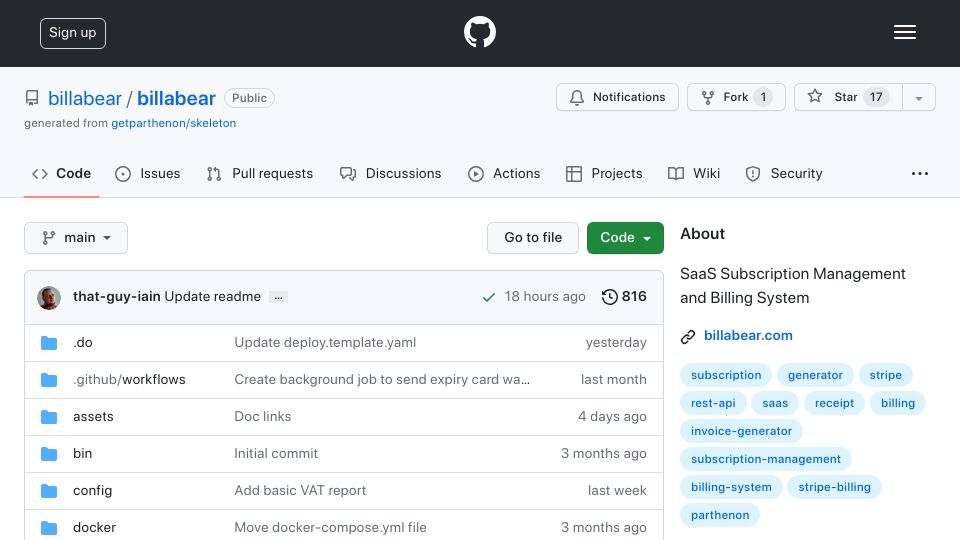The height and width of the screenshot is (540, 960).
Task: Click the stripe topic tag
Action: pyautogui.click(x=885, y=375)
